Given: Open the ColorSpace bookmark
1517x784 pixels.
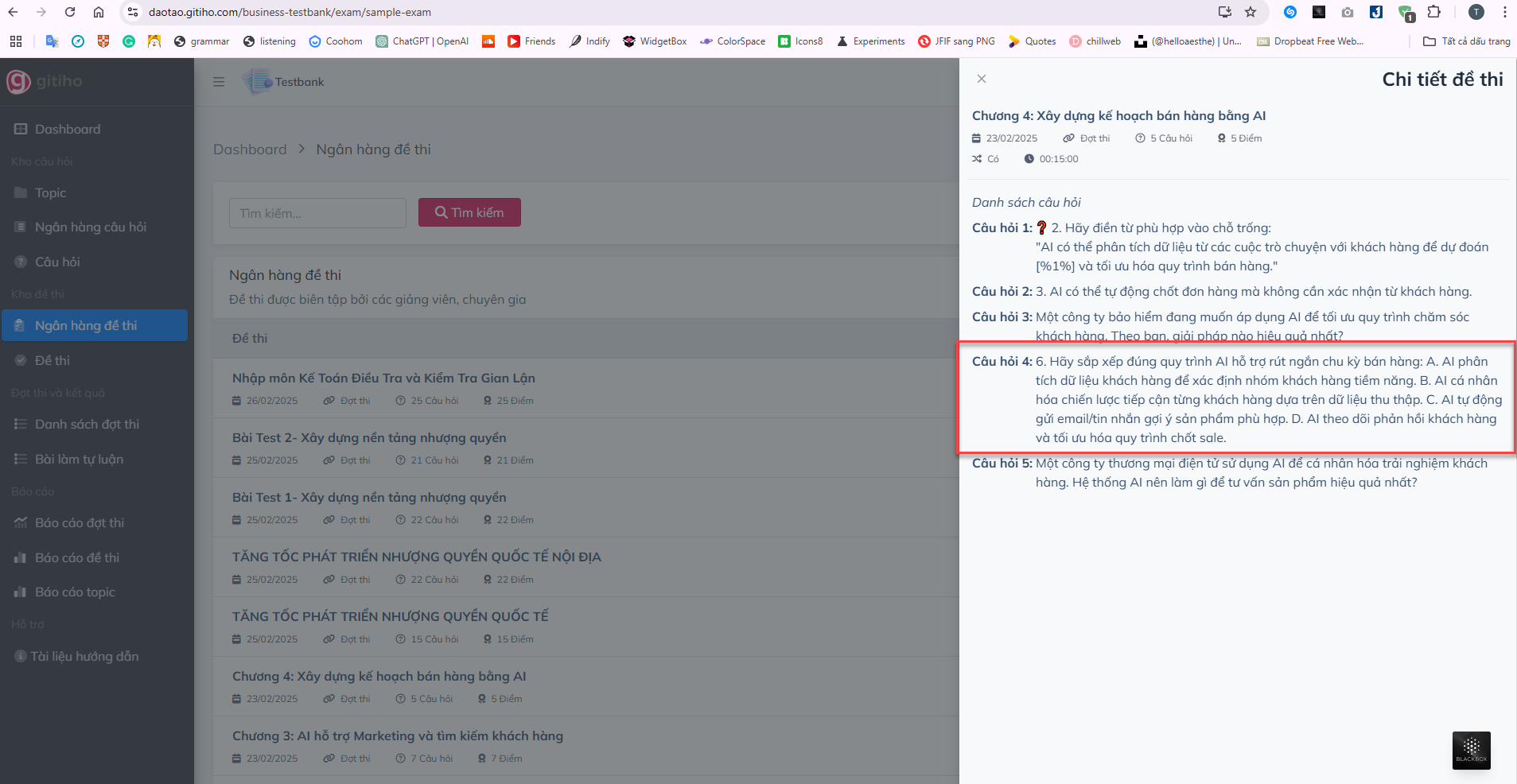Looking at the screenshot, I should click(x=733, y=41).
